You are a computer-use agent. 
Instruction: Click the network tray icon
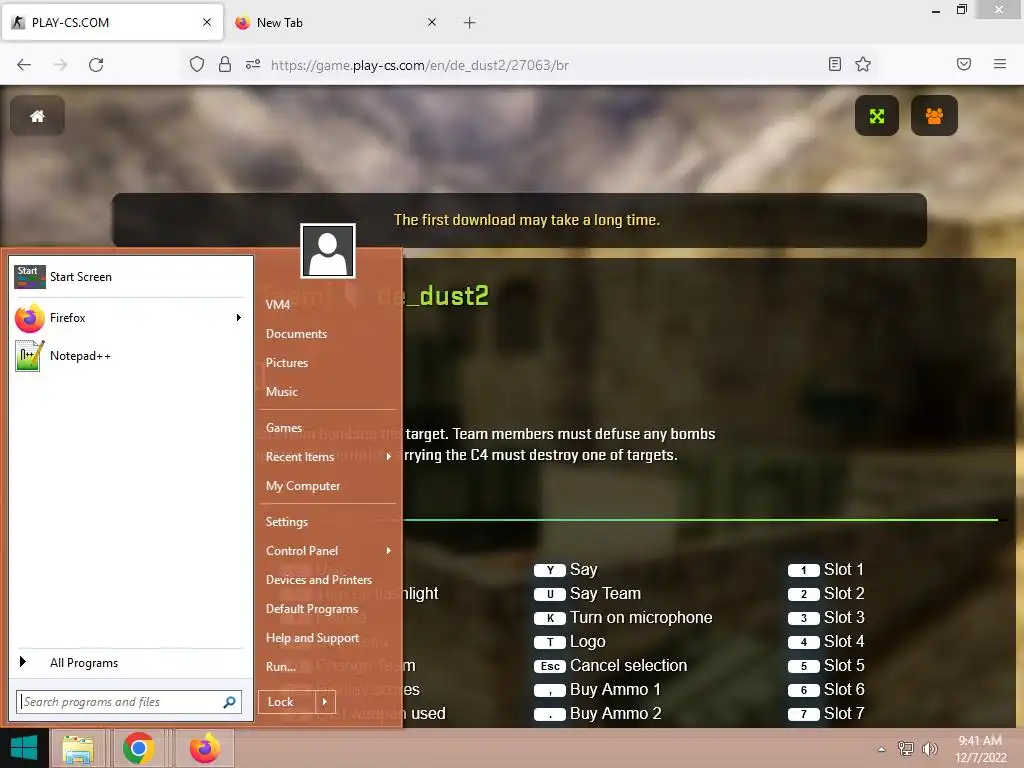[x=905, y=748]
